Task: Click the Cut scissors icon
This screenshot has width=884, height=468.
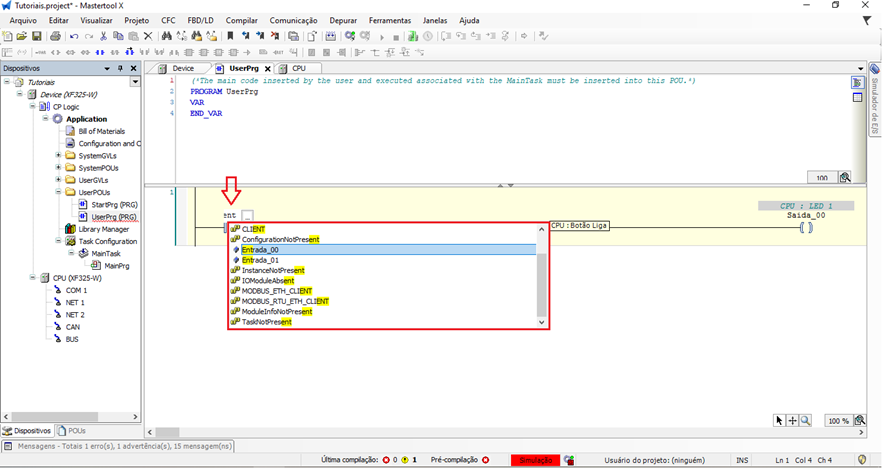Action: [x=104, y=37]
